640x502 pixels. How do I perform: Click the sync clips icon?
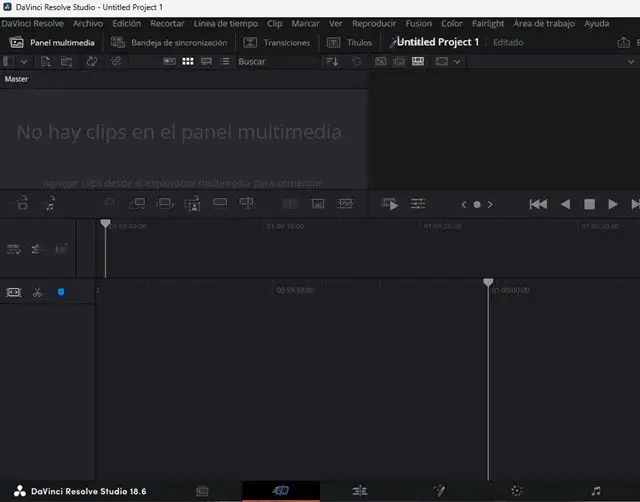92,62
